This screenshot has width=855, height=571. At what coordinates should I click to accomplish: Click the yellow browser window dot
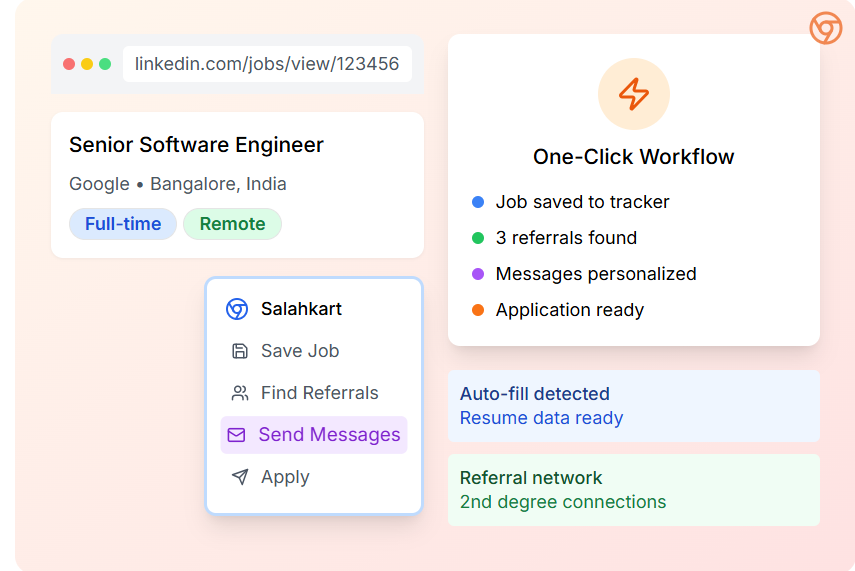[x=87, y=64]
